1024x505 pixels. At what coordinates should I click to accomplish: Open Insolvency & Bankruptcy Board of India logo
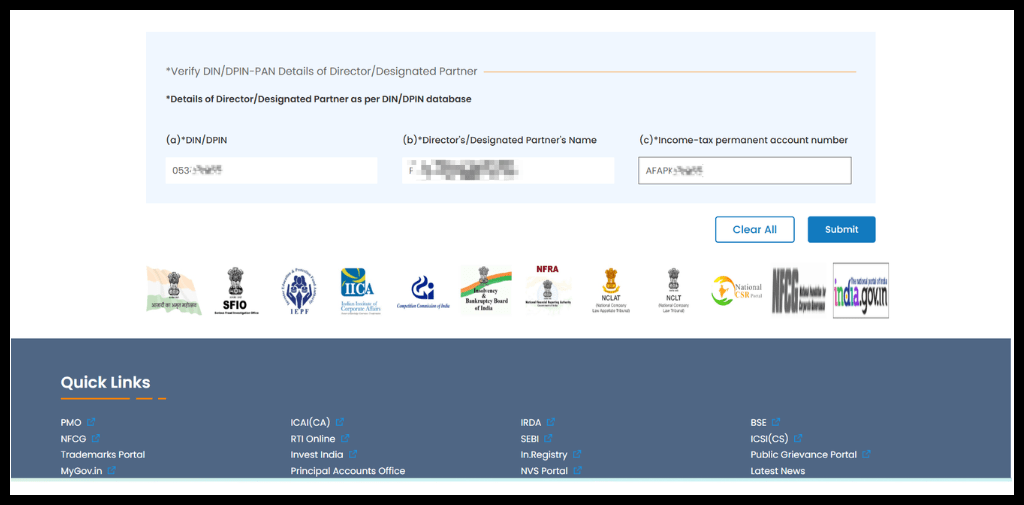click(485, 291)
